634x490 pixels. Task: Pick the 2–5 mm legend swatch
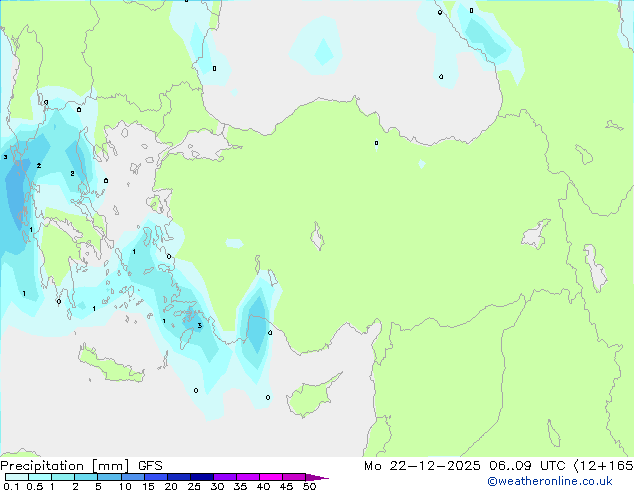point(86,477)
